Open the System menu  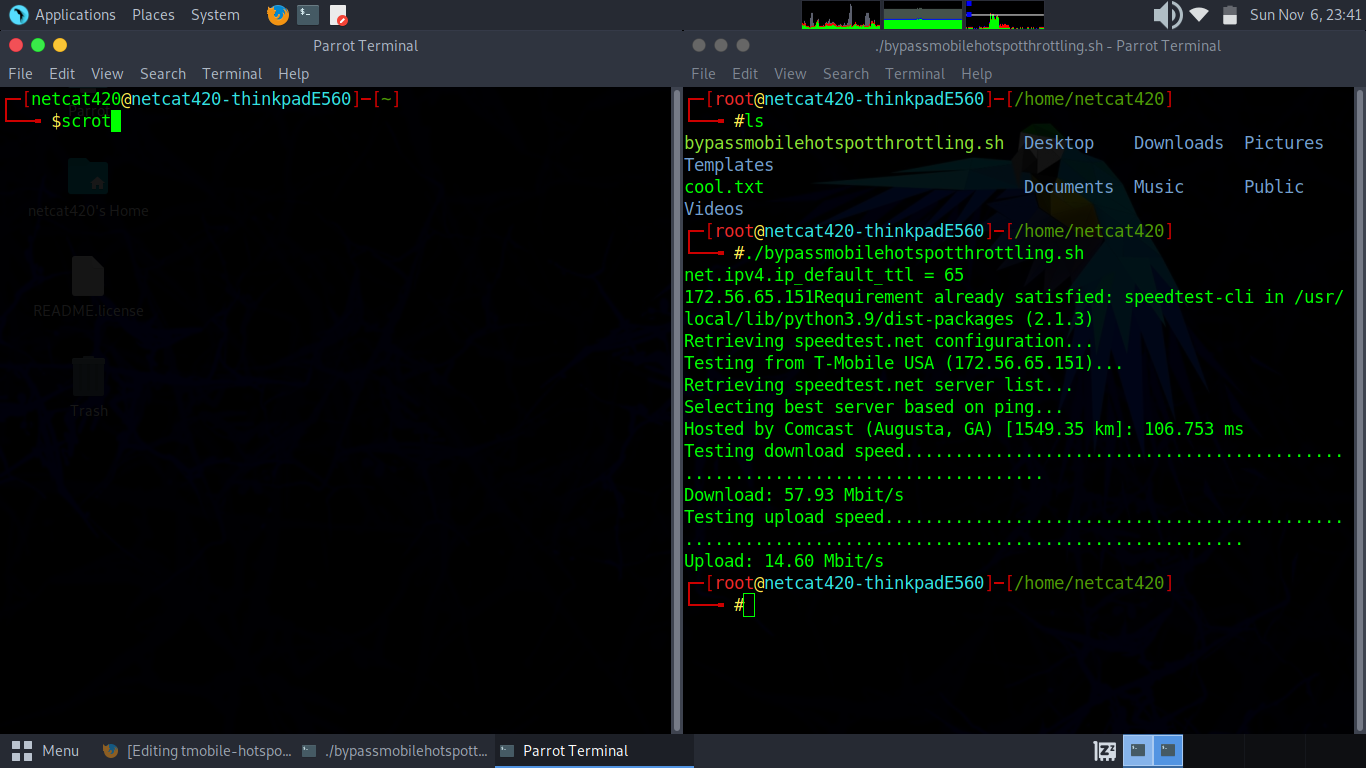215,15
